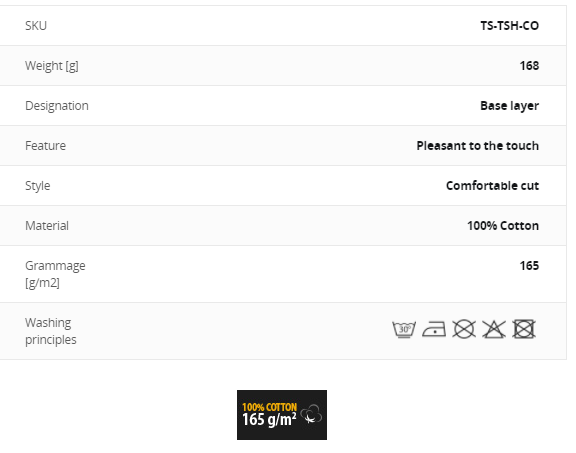576x453 pixels.
Task: Select the SKU value TS-TSH-CO
Action: [x=510, y=26]
